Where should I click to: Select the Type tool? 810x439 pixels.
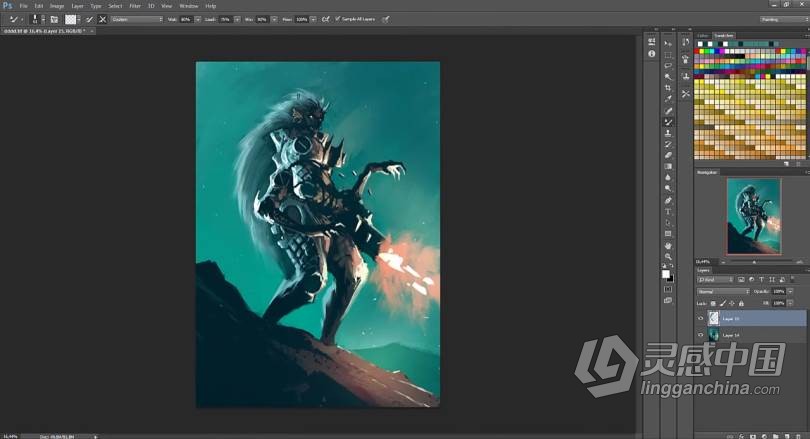click(x=668, y=212)
